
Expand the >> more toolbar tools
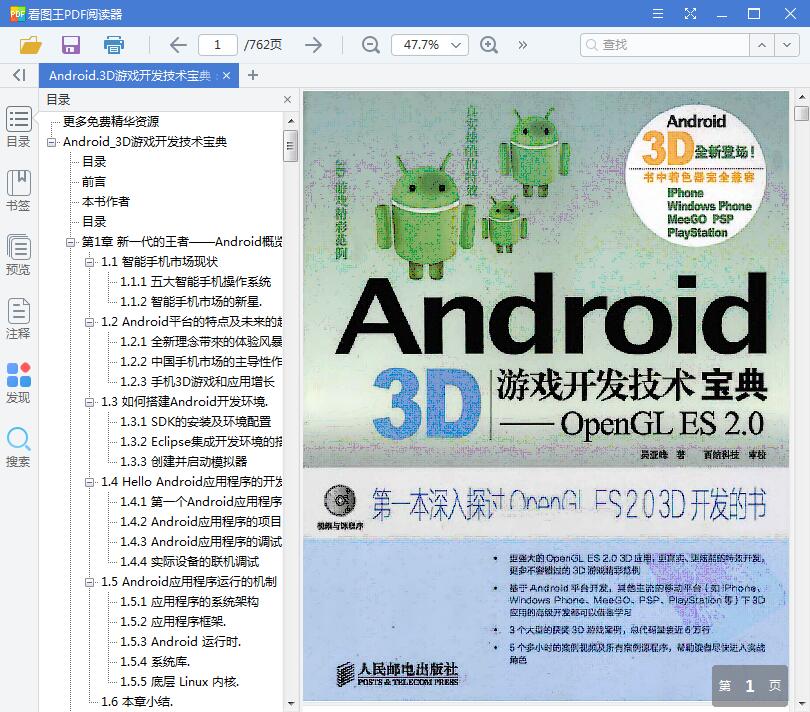pyautogui.click(x=522, y=45)
